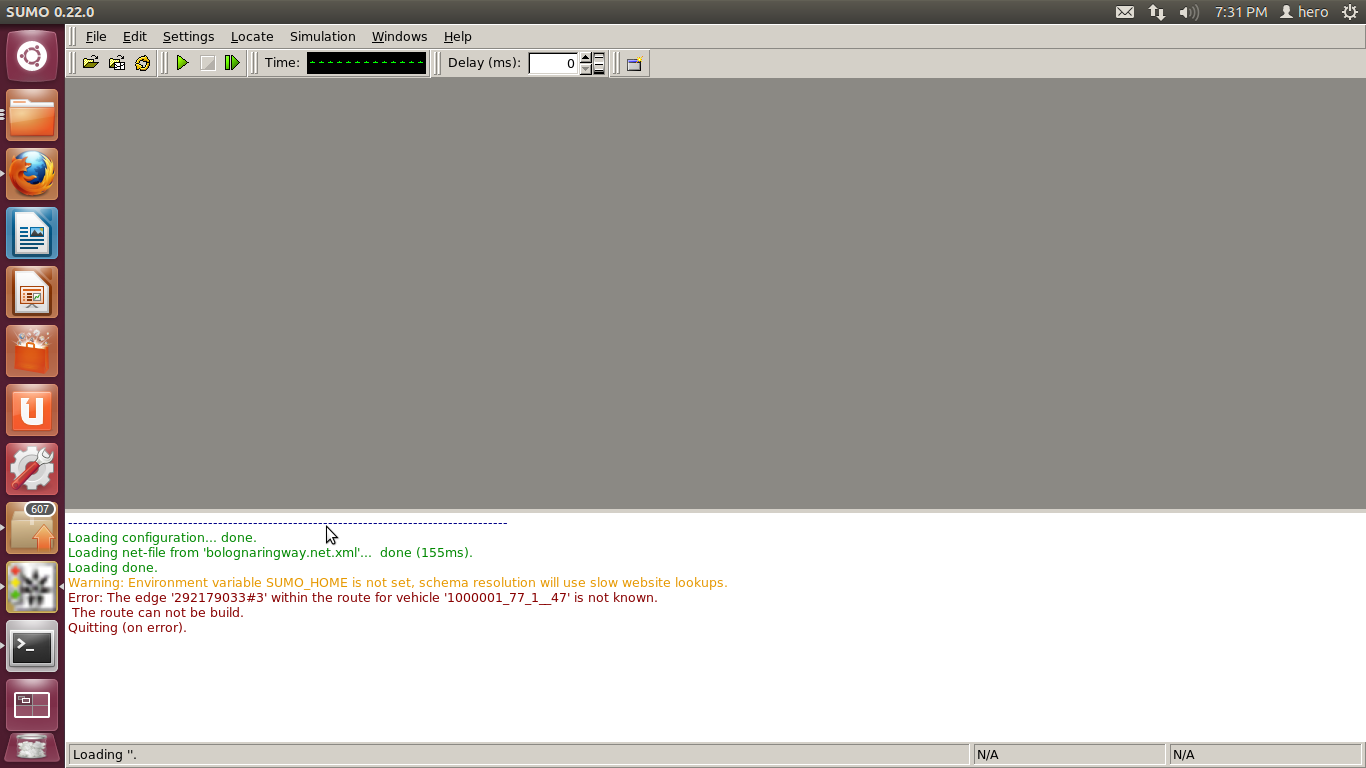Click the simulation Time display
1366x768 pixels.
pos(367,63)
